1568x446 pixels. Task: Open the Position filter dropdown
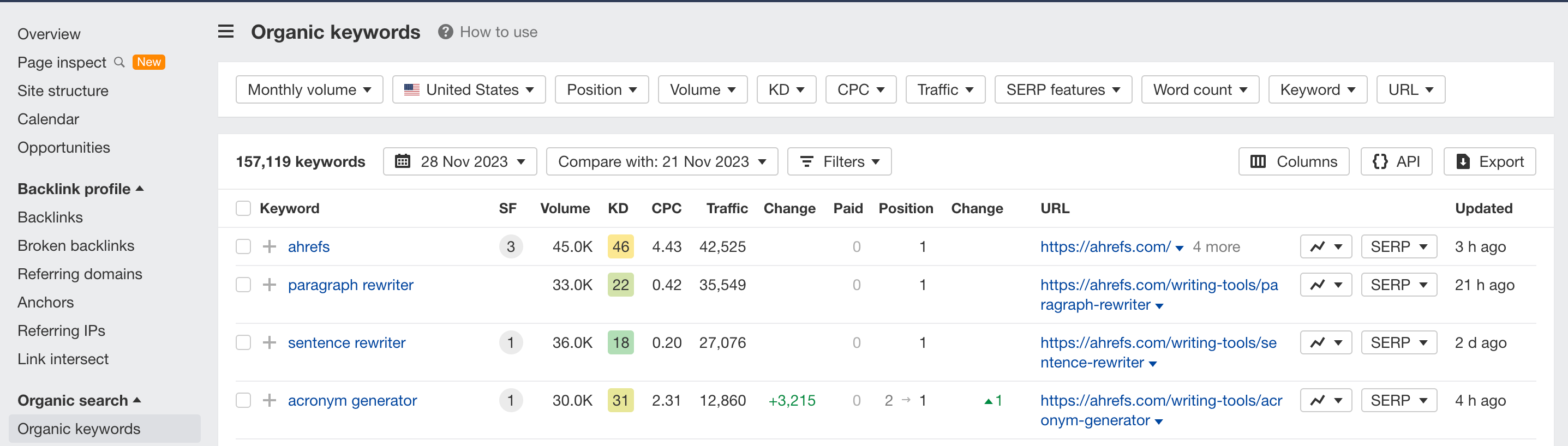click(601, 89)
